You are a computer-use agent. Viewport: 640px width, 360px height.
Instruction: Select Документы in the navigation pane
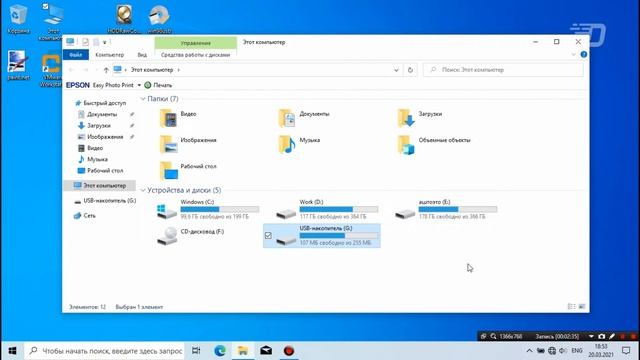tap(98, 114)
